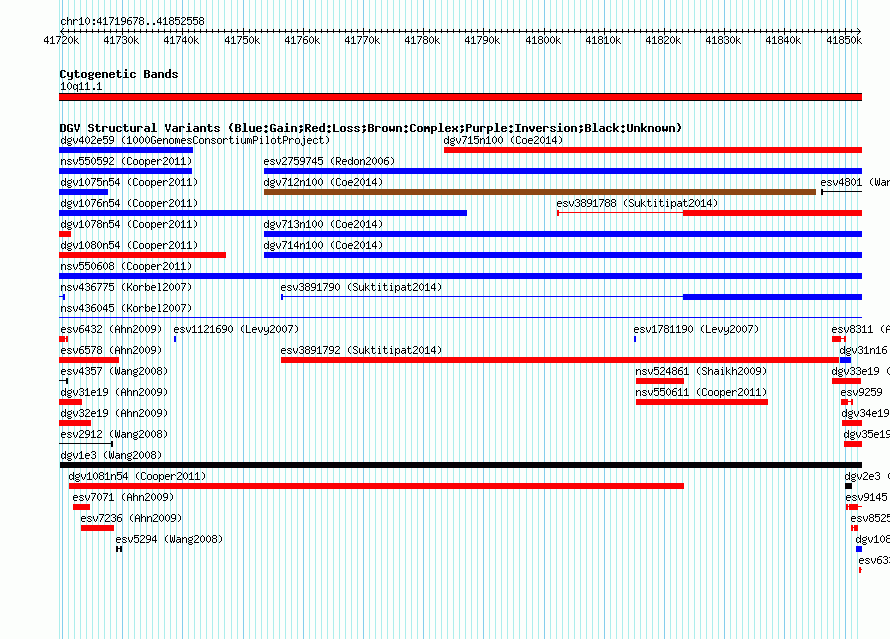Viewport: 890px width, 639px height.
Task: Click the red 10q11.1 cytogenetic band bar
Action: pyautogui.click(x=460, y=97)
